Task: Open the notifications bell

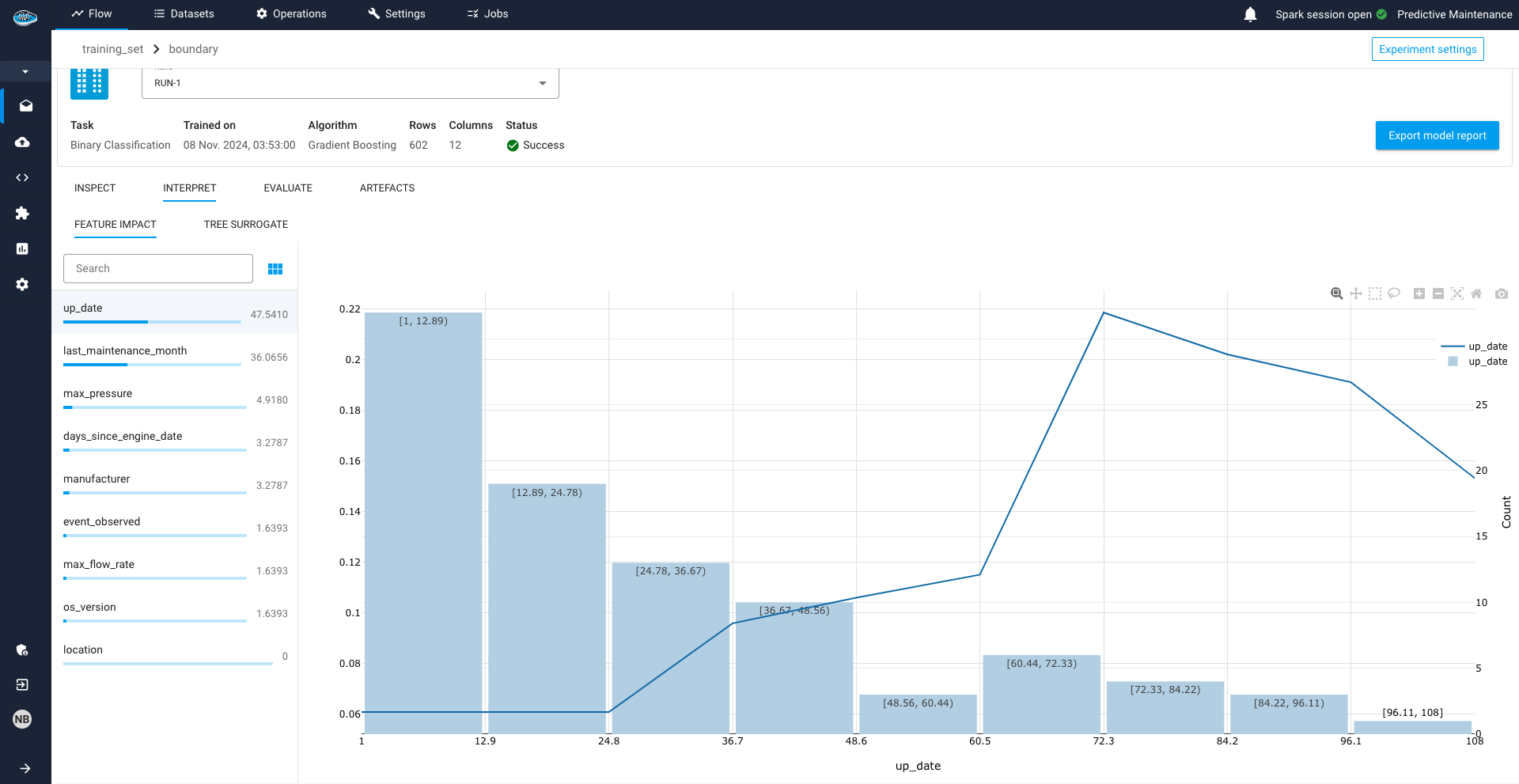Action: 1250,13
